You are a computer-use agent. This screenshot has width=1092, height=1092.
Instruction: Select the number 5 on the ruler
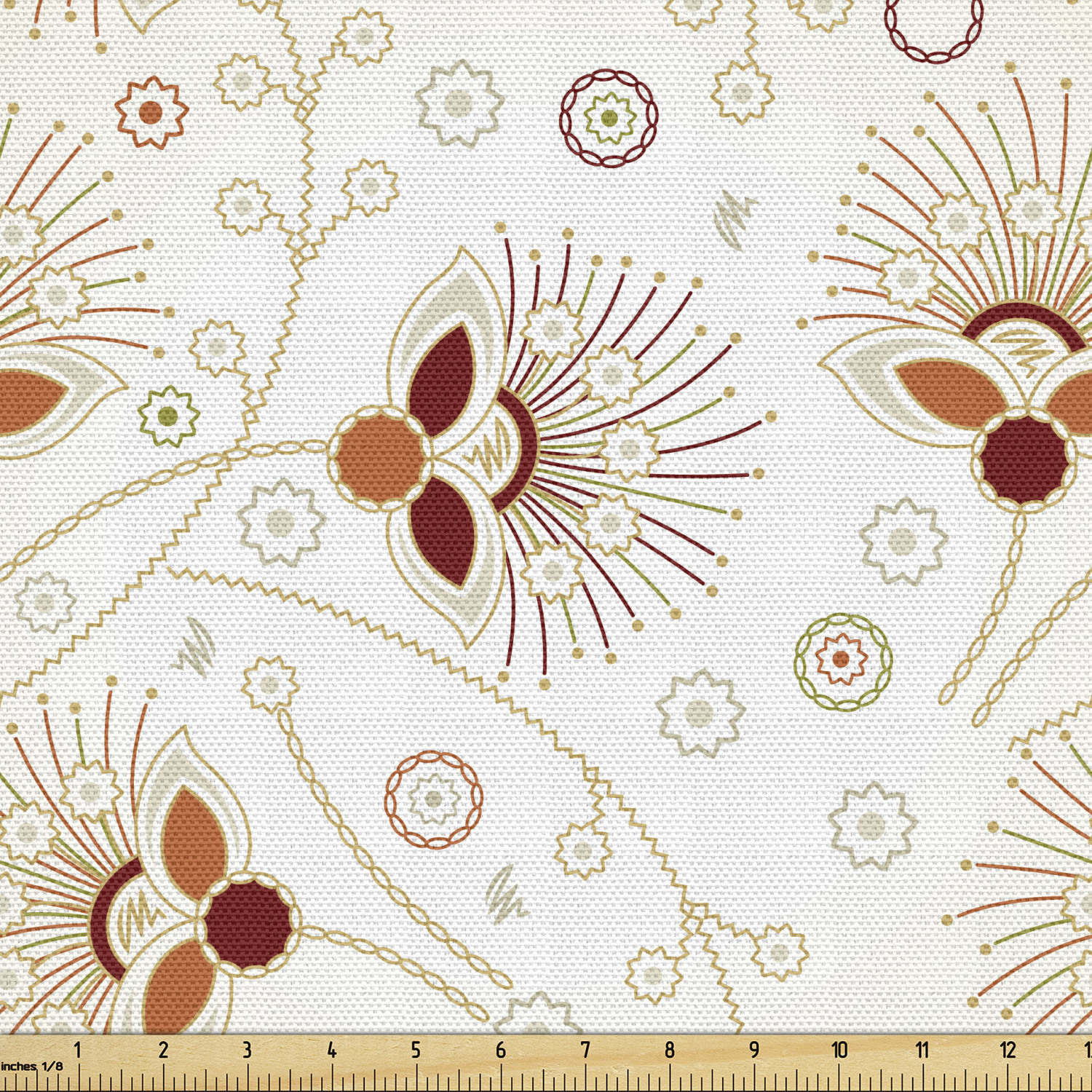pyautogui.click(x=416, y=1050)
